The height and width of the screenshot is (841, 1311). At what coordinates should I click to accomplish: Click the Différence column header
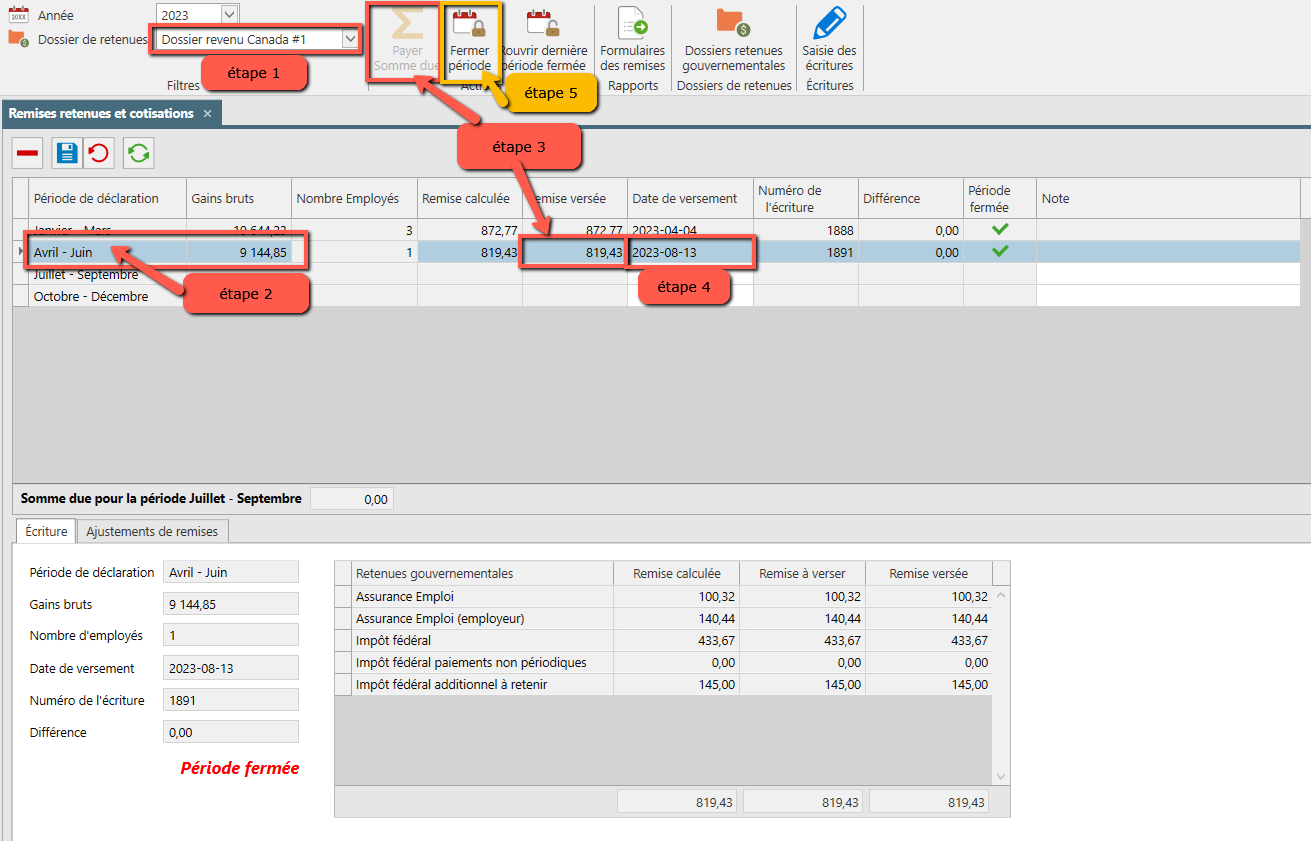[x=910, y=198]
